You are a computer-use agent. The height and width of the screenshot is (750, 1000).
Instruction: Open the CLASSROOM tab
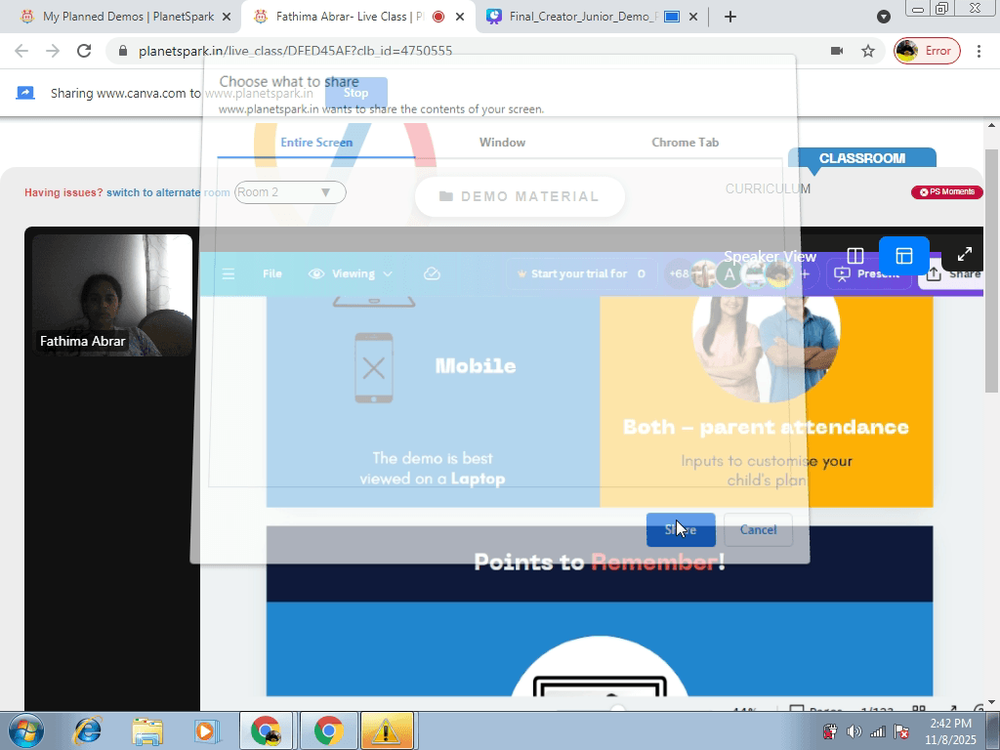click(x=862, y=158)
